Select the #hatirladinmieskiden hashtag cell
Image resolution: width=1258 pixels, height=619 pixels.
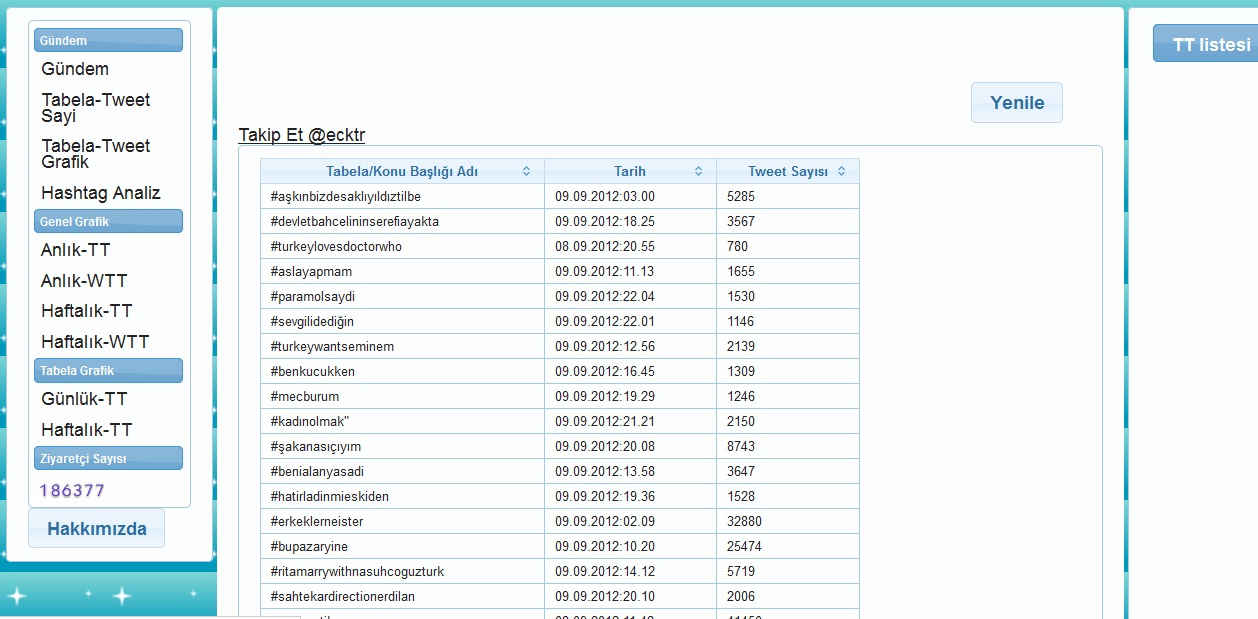[402, 496]
